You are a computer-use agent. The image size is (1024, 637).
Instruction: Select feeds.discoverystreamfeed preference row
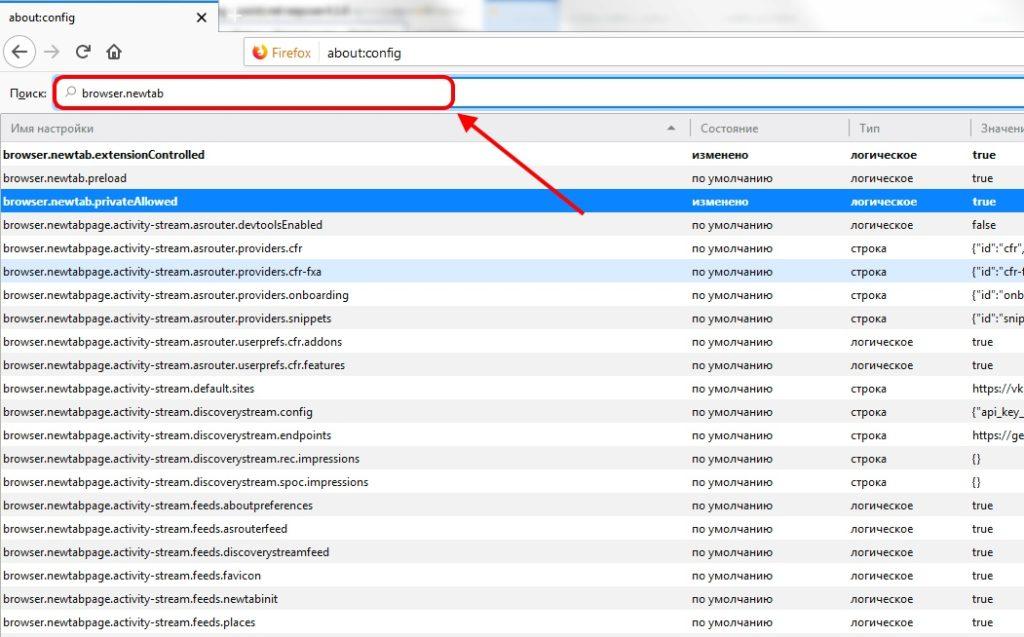coord(512,552)
